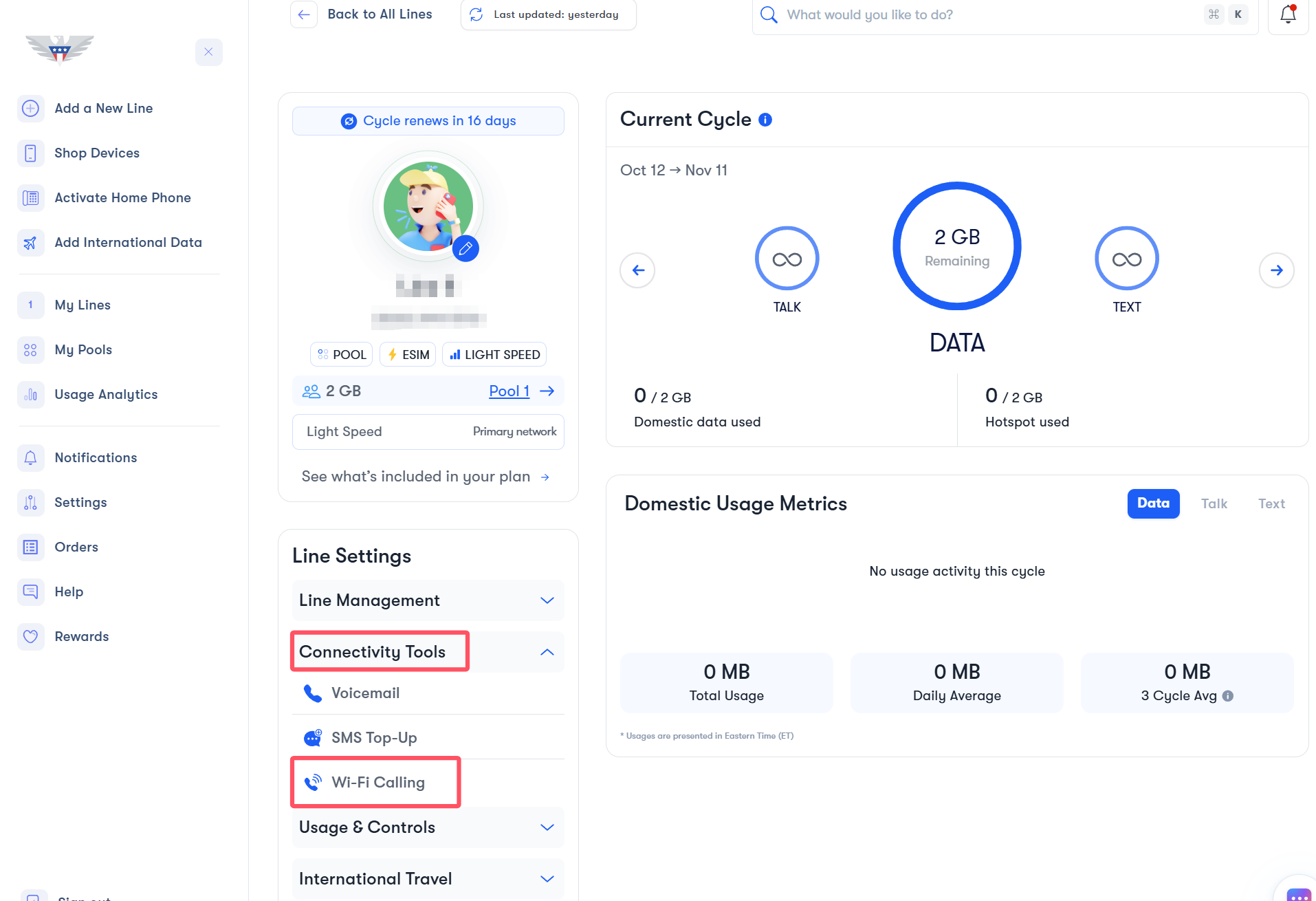This screenshot has height=901, width=1316.
Task: Expand the Usage & Controls section
Action: pos(547,827)
